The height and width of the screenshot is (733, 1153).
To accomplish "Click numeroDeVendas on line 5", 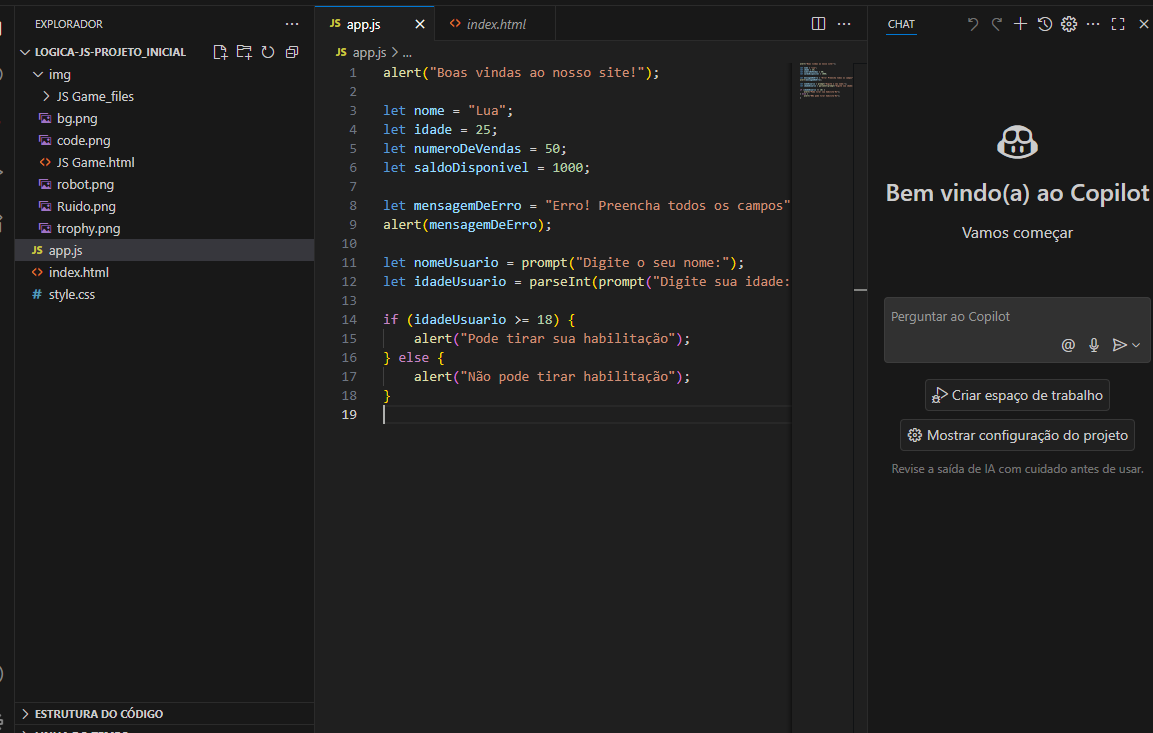I will click(467, 149).
